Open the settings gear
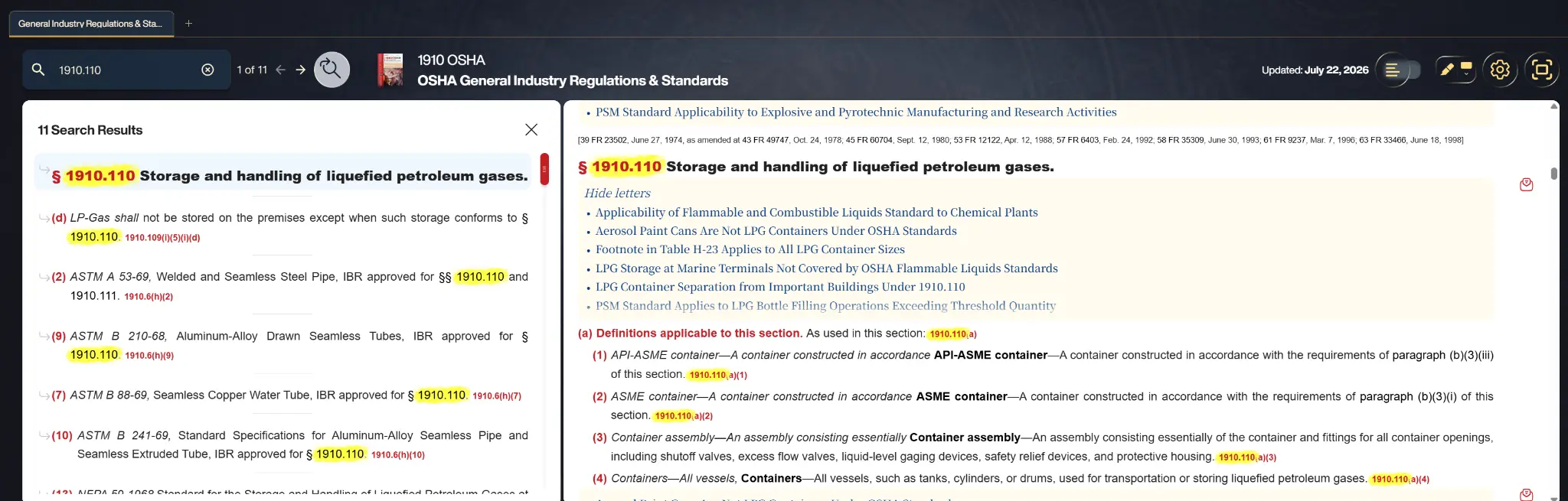The height and width of the screenshot is (501, 1568). click(1500, 70)
